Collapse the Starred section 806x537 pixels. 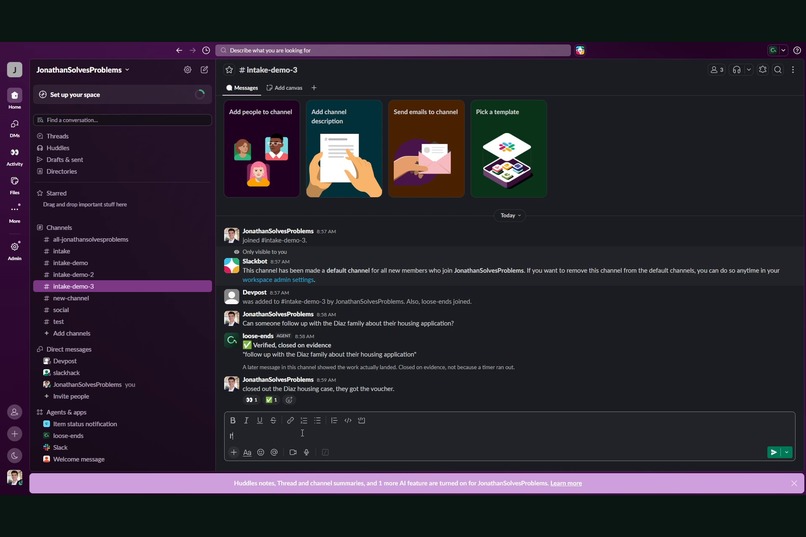click(52, 193)
